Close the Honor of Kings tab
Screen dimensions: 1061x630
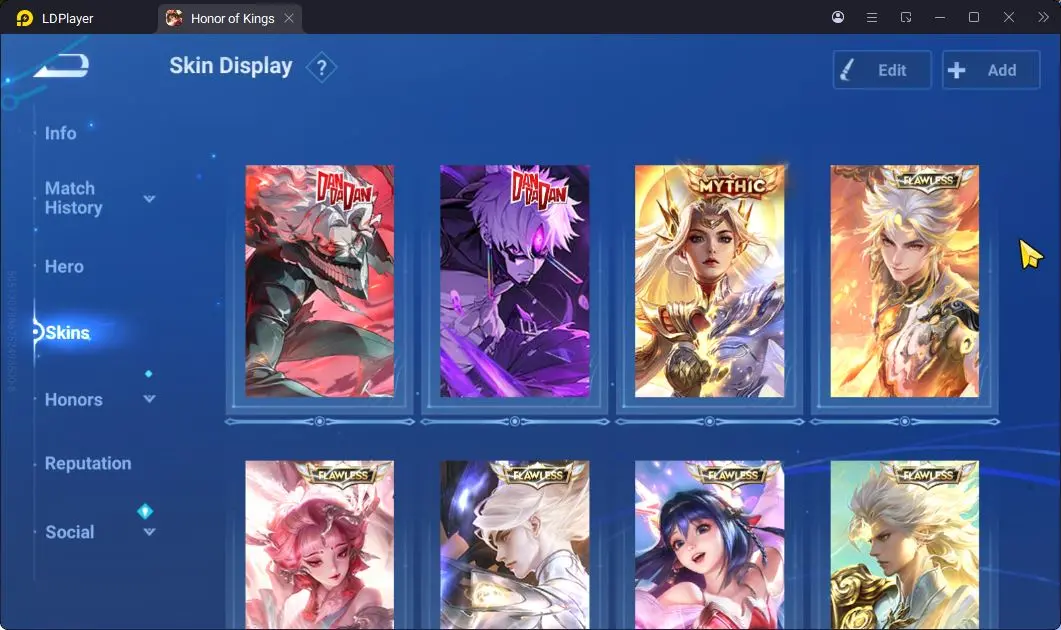pos(289,18)
